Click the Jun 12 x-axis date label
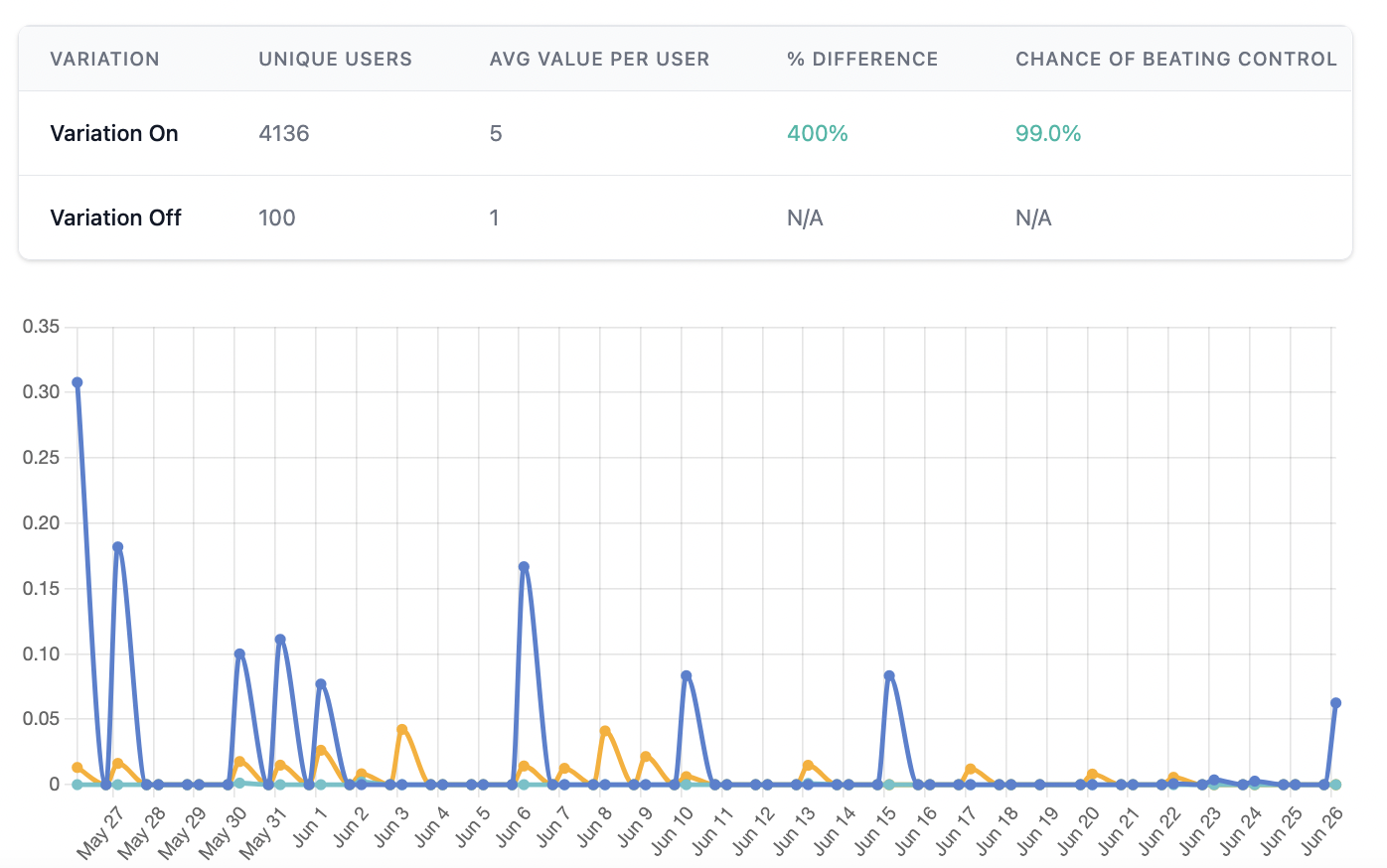This screenshot has width=1387, height=868. coord(753,831)
